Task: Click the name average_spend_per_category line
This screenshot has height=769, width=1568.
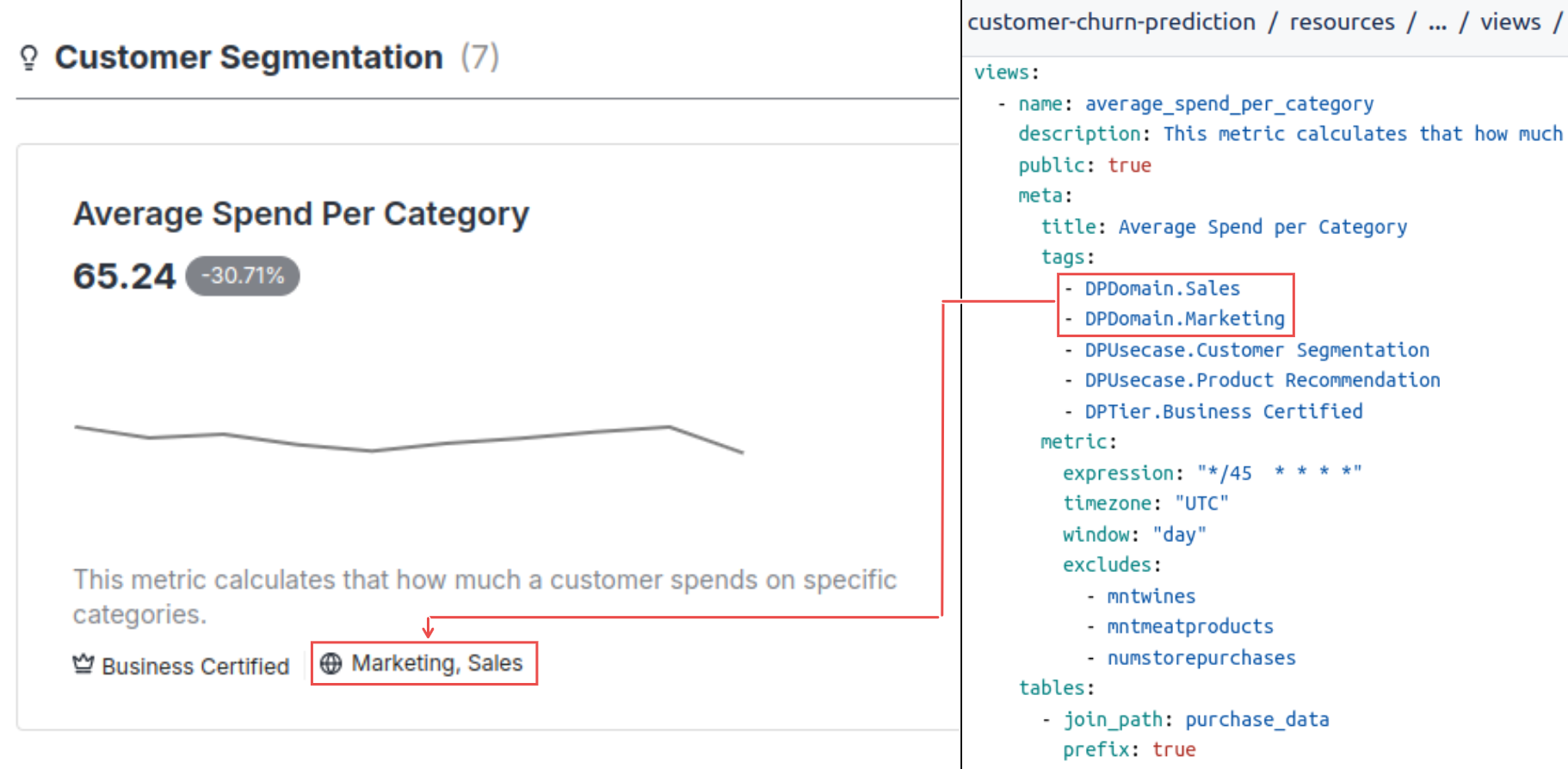Action: point(1186,104)
